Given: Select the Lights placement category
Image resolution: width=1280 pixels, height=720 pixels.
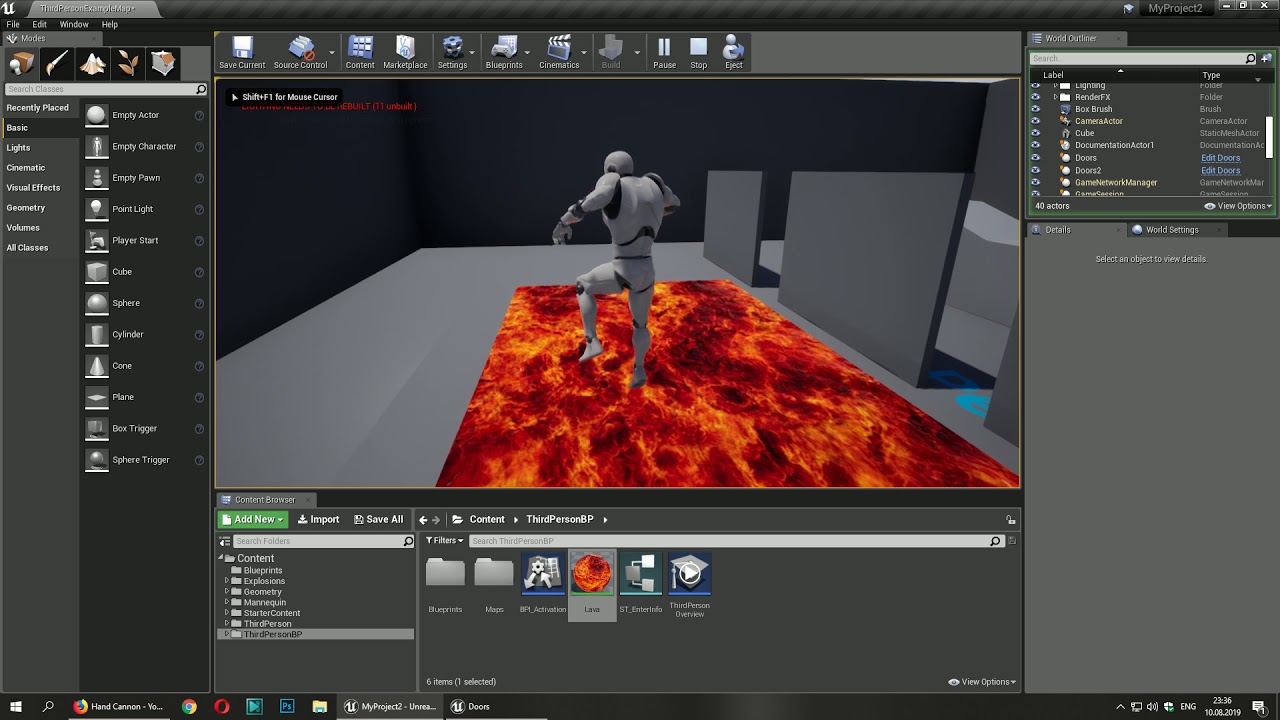Looking at the screenshot, I should [19, 148].
